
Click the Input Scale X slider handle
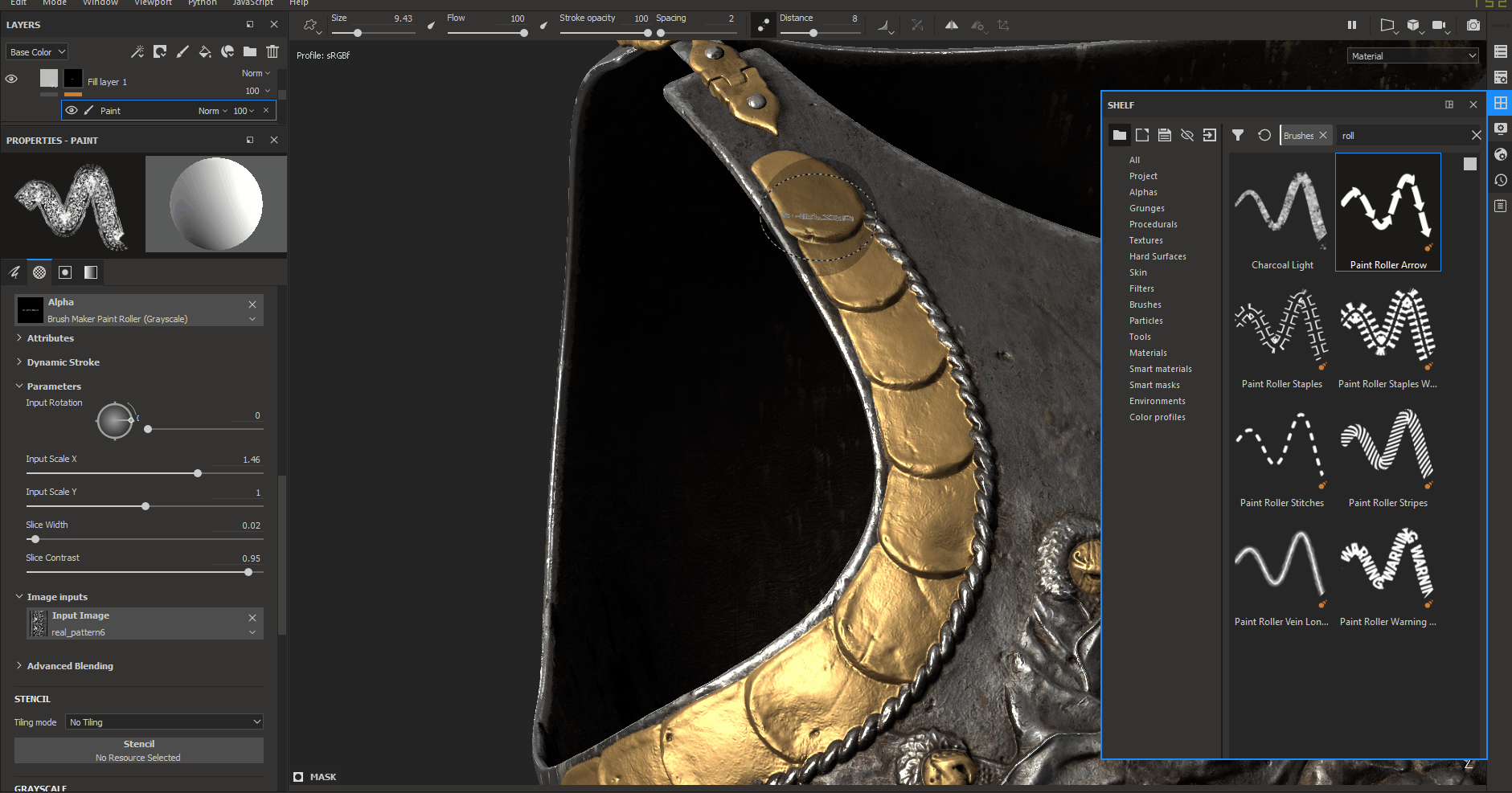[x=198, y=473]
